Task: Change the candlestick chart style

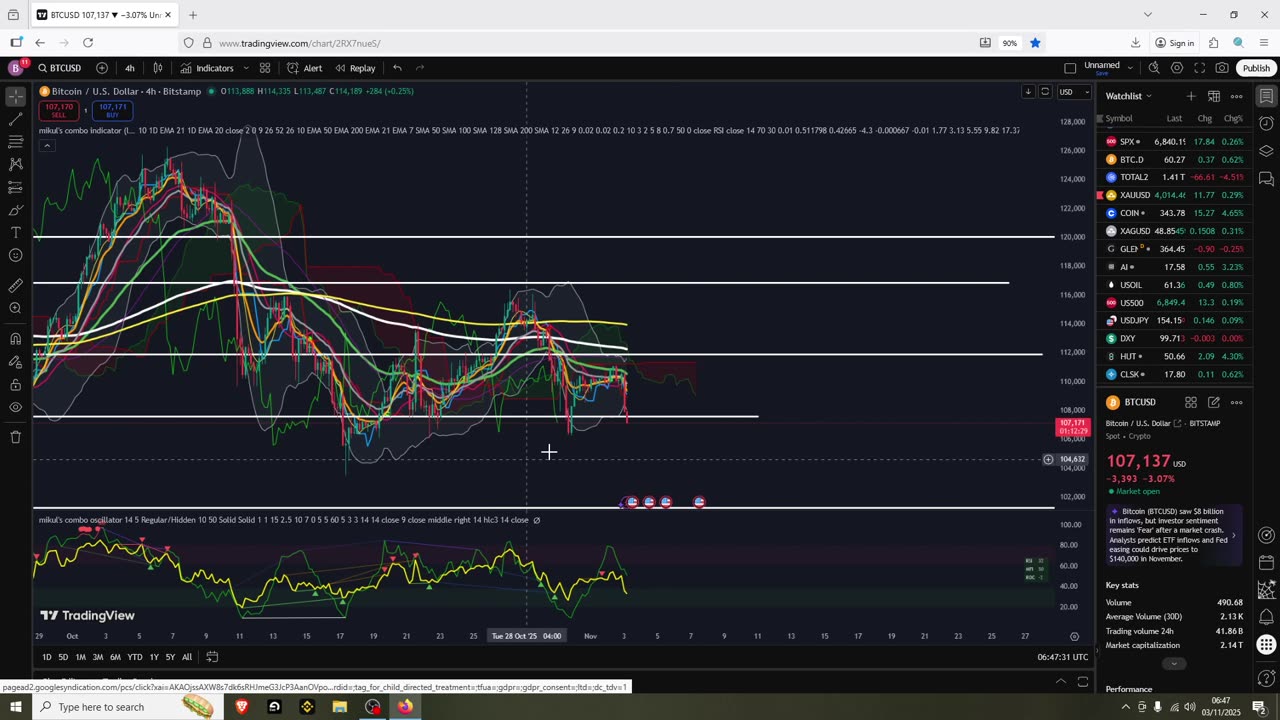Action: (158, 68)
